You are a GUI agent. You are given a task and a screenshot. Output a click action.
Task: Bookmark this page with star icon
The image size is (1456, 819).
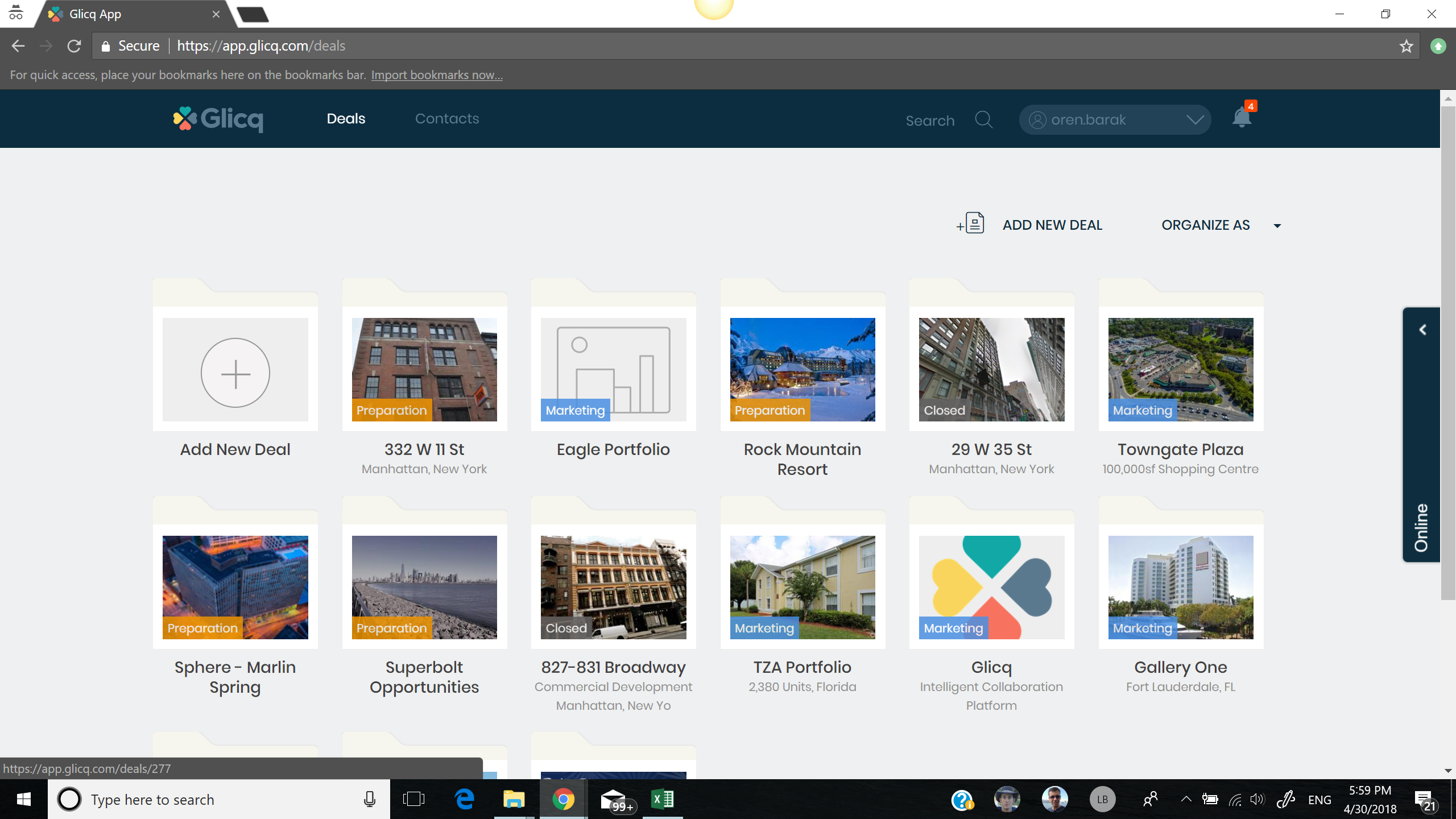pos(1406,46)
